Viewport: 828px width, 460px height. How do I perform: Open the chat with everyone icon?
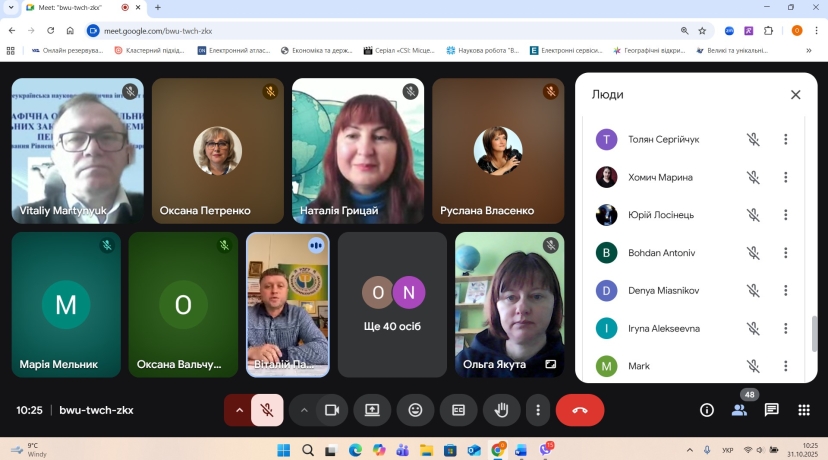[771, 410]
